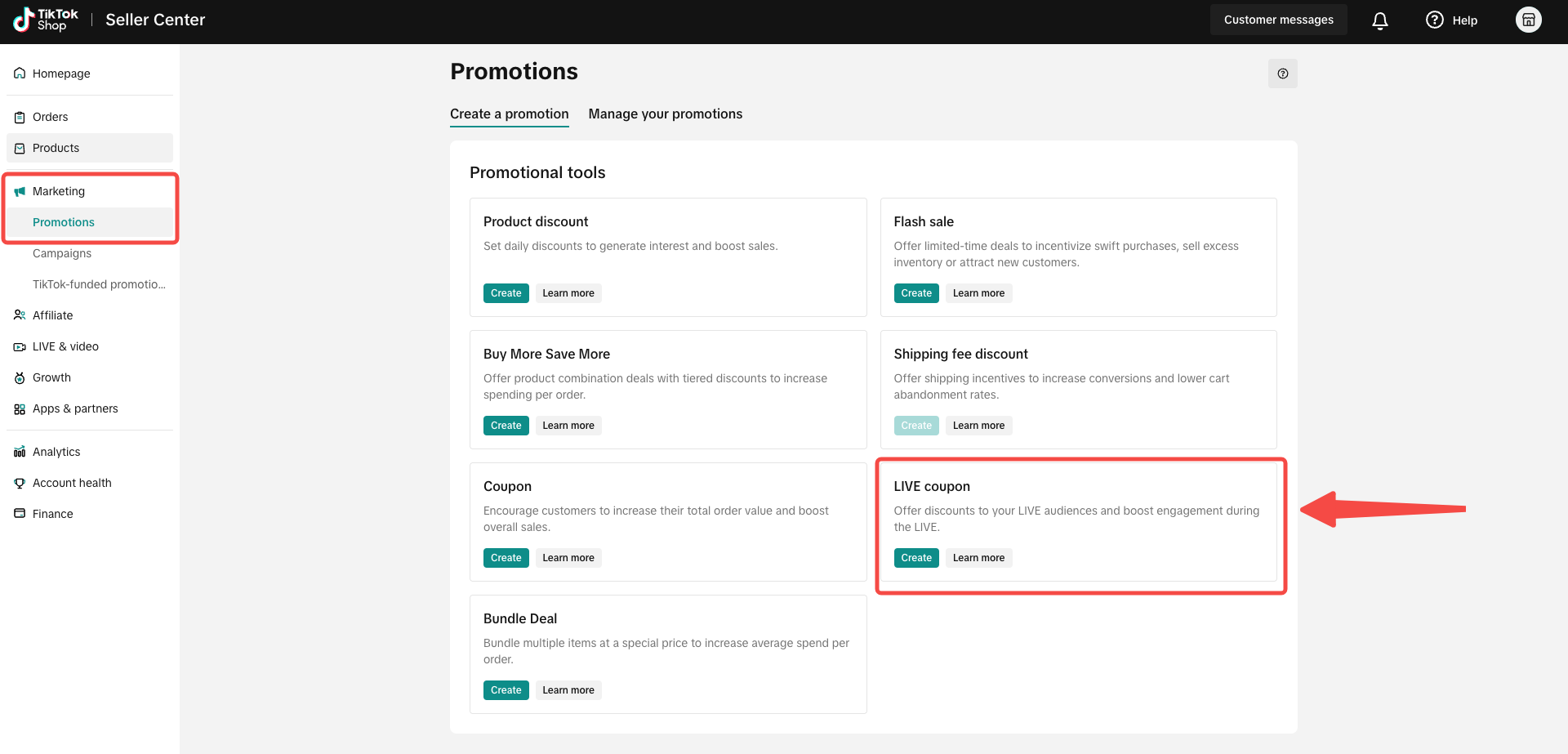1568x754 pixels.
Task: Select the Create a promotion tab
Action: [510, 114]
